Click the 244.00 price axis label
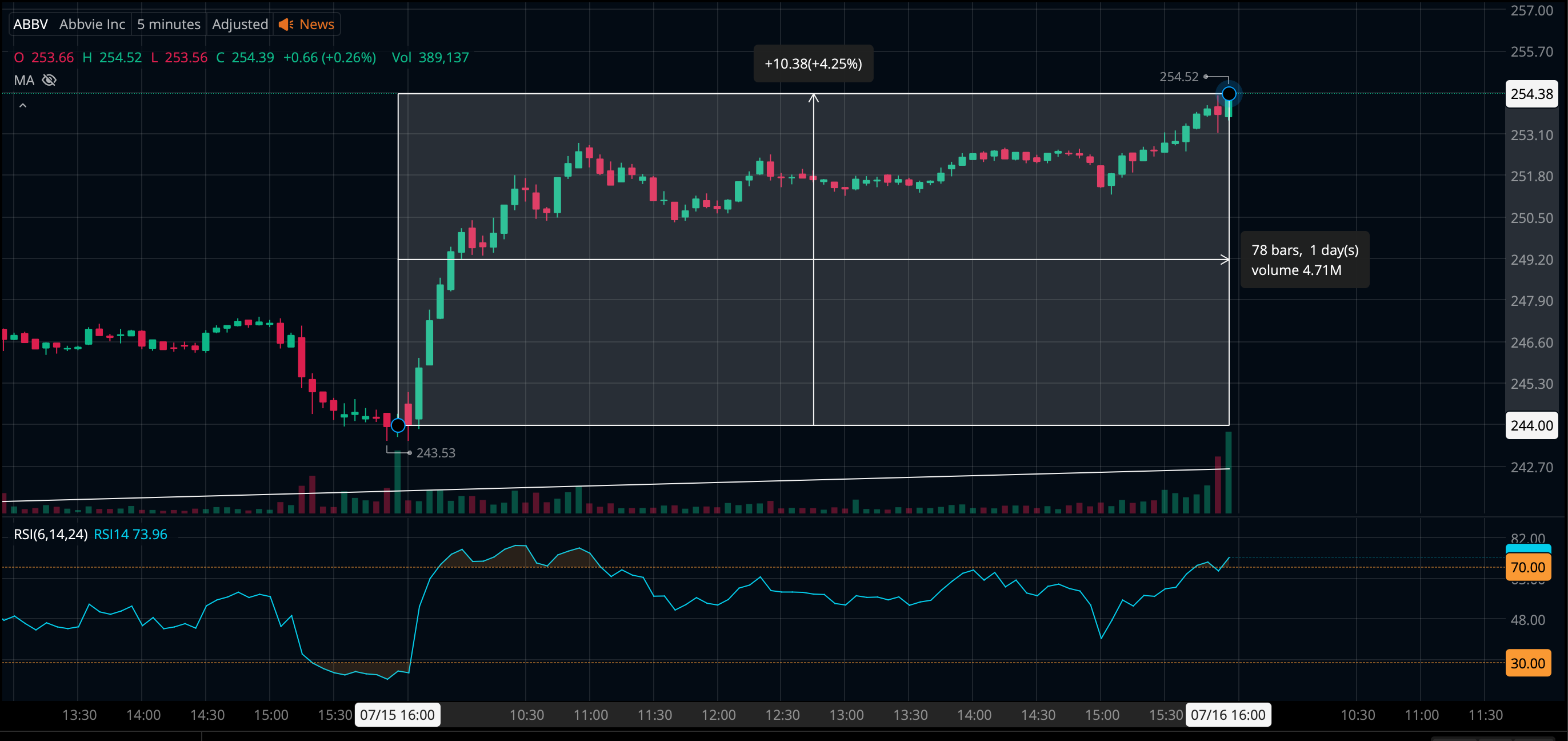 coord(1531,425)
